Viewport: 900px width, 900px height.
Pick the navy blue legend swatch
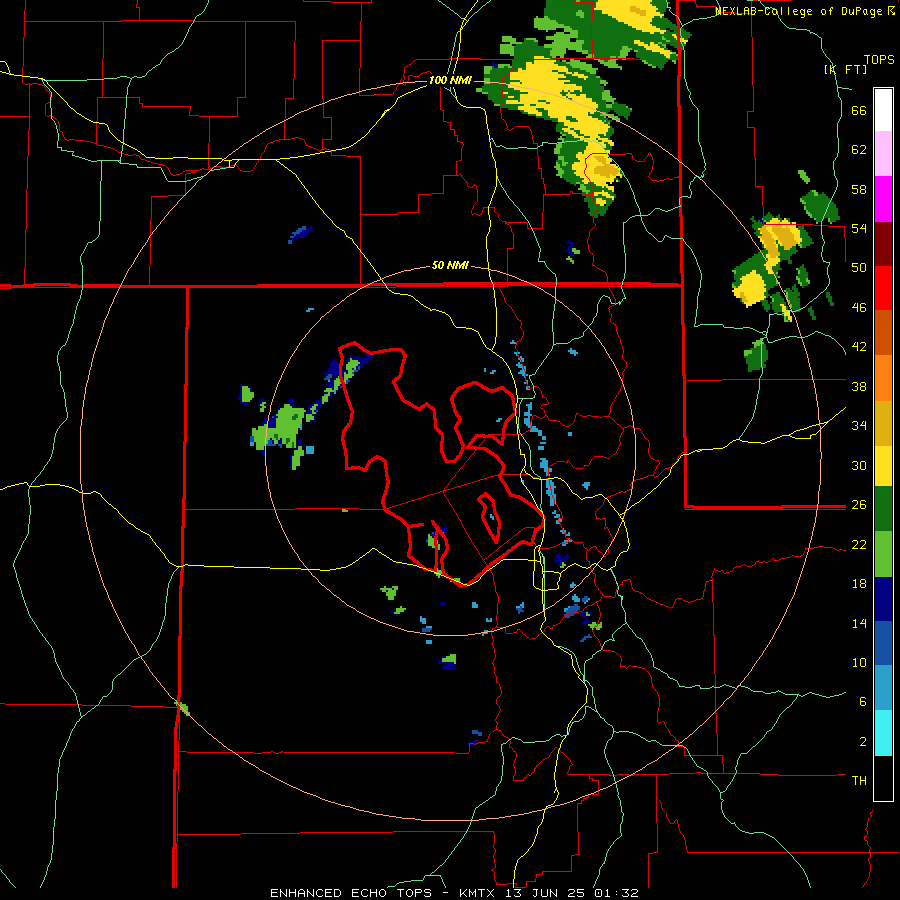[x=883, y=599]
